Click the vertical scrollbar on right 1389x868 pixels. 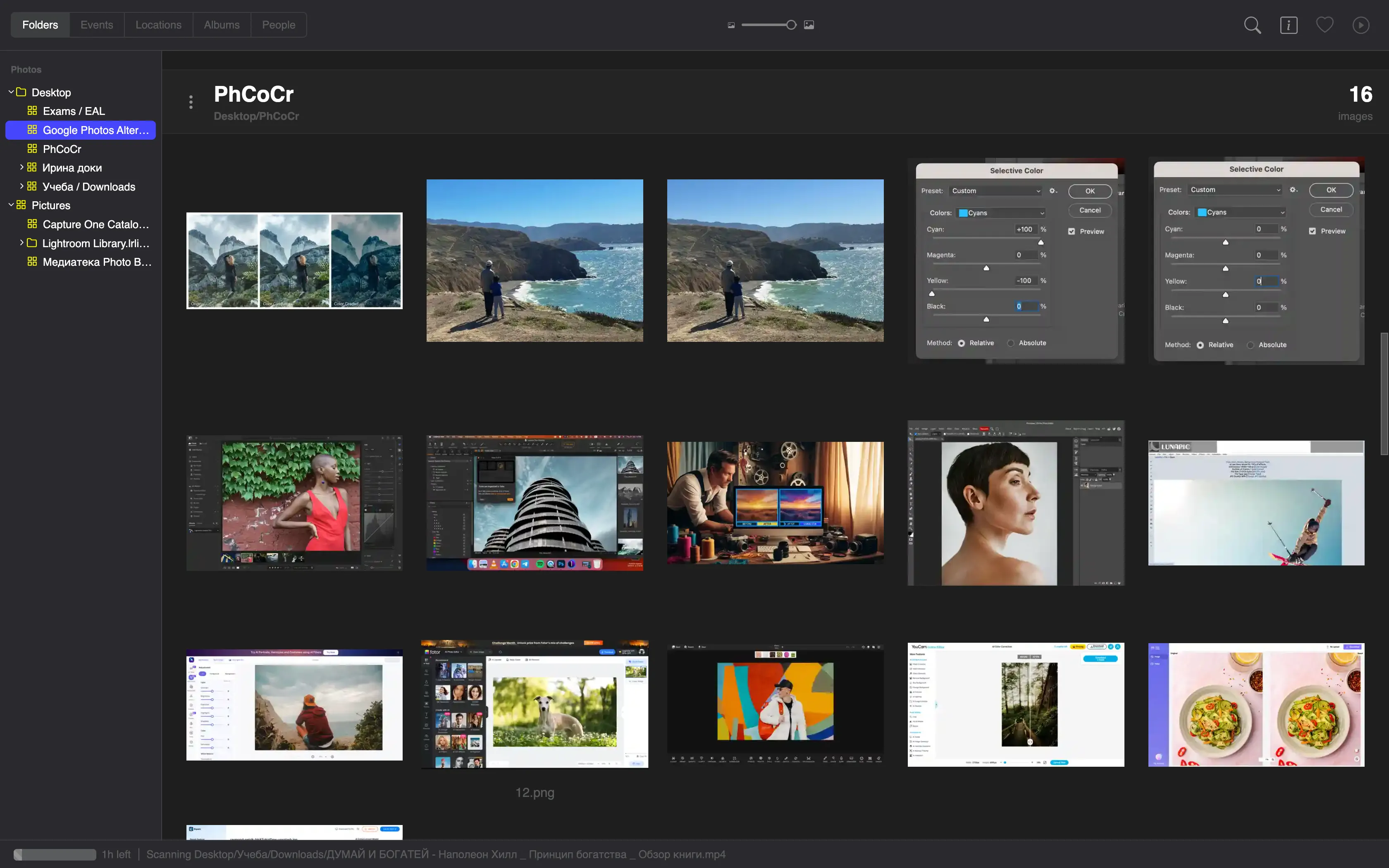[1384, 394]
